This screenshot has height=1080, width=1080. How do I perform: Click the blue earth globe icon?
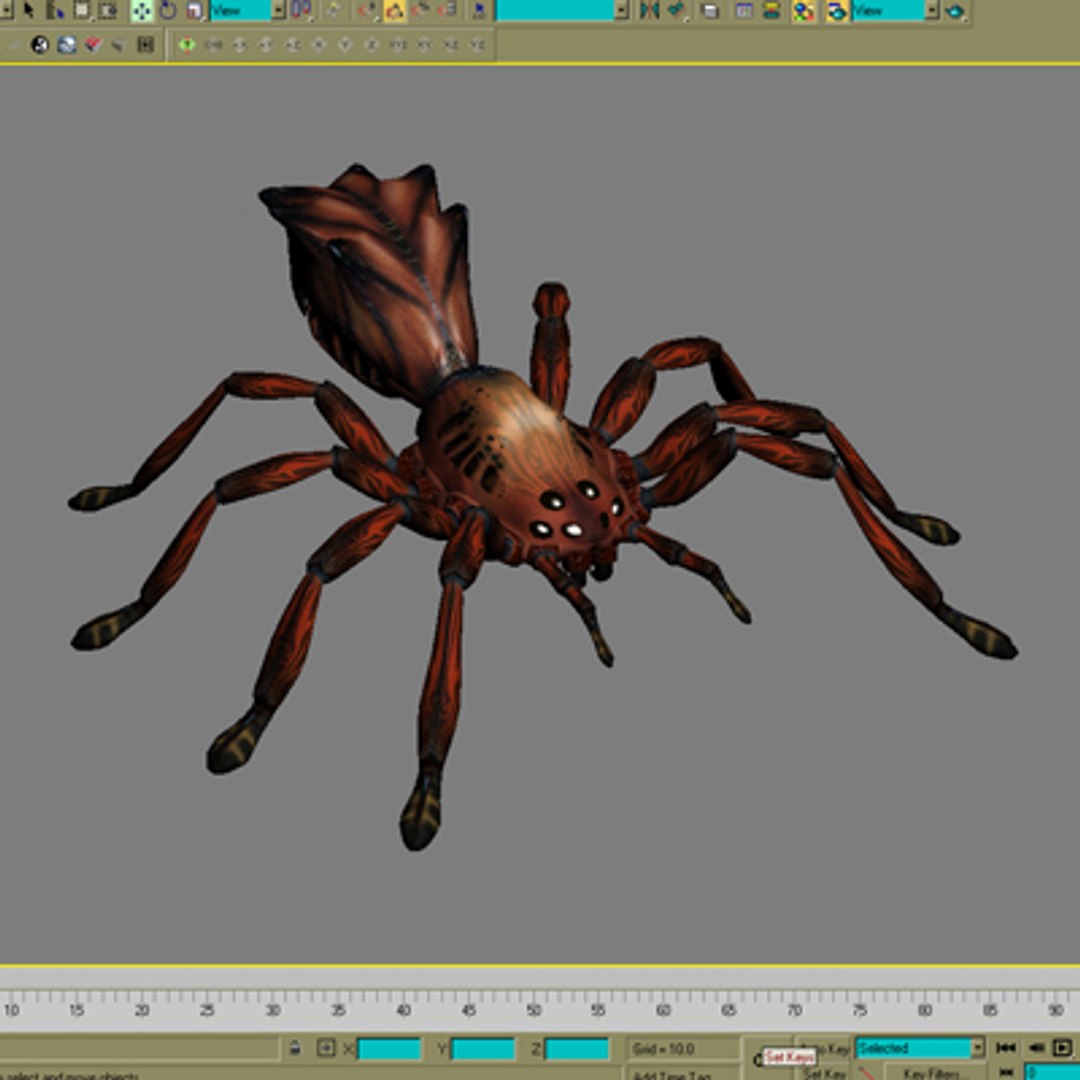[x=67, y=45]
